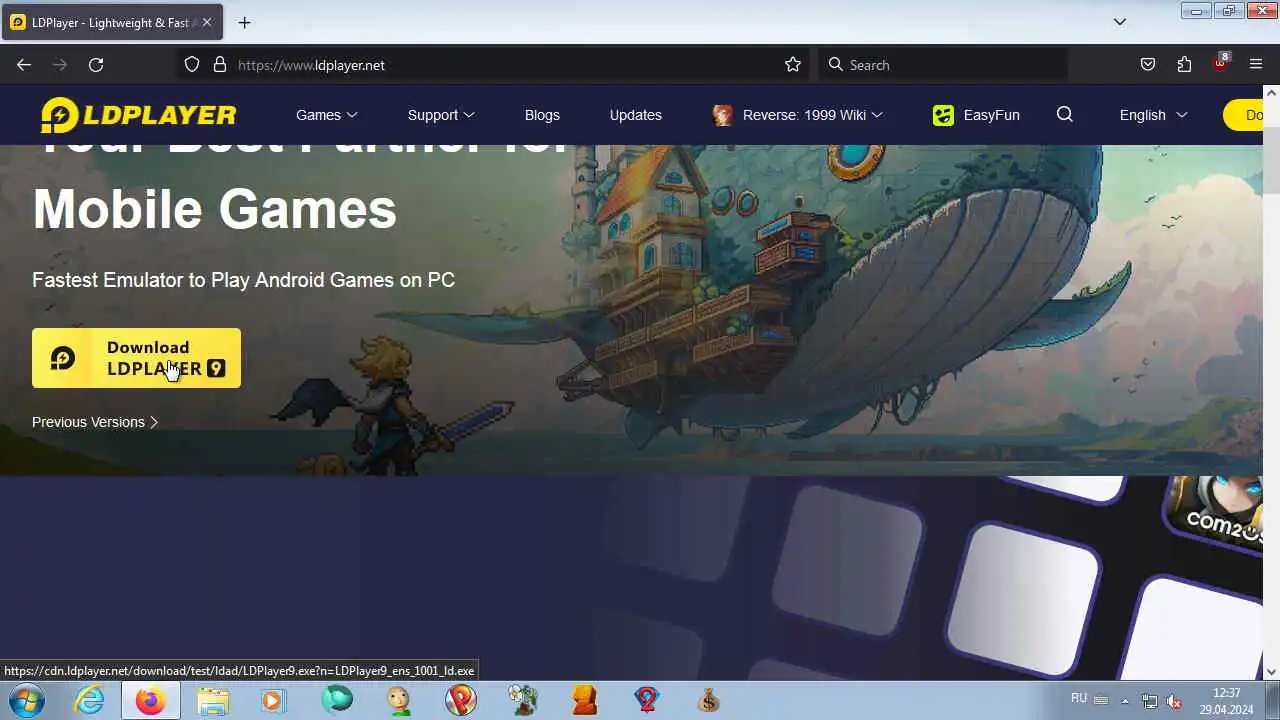Open the Windows Start menu
The image size is (1280, 720).
pos(27,701)
